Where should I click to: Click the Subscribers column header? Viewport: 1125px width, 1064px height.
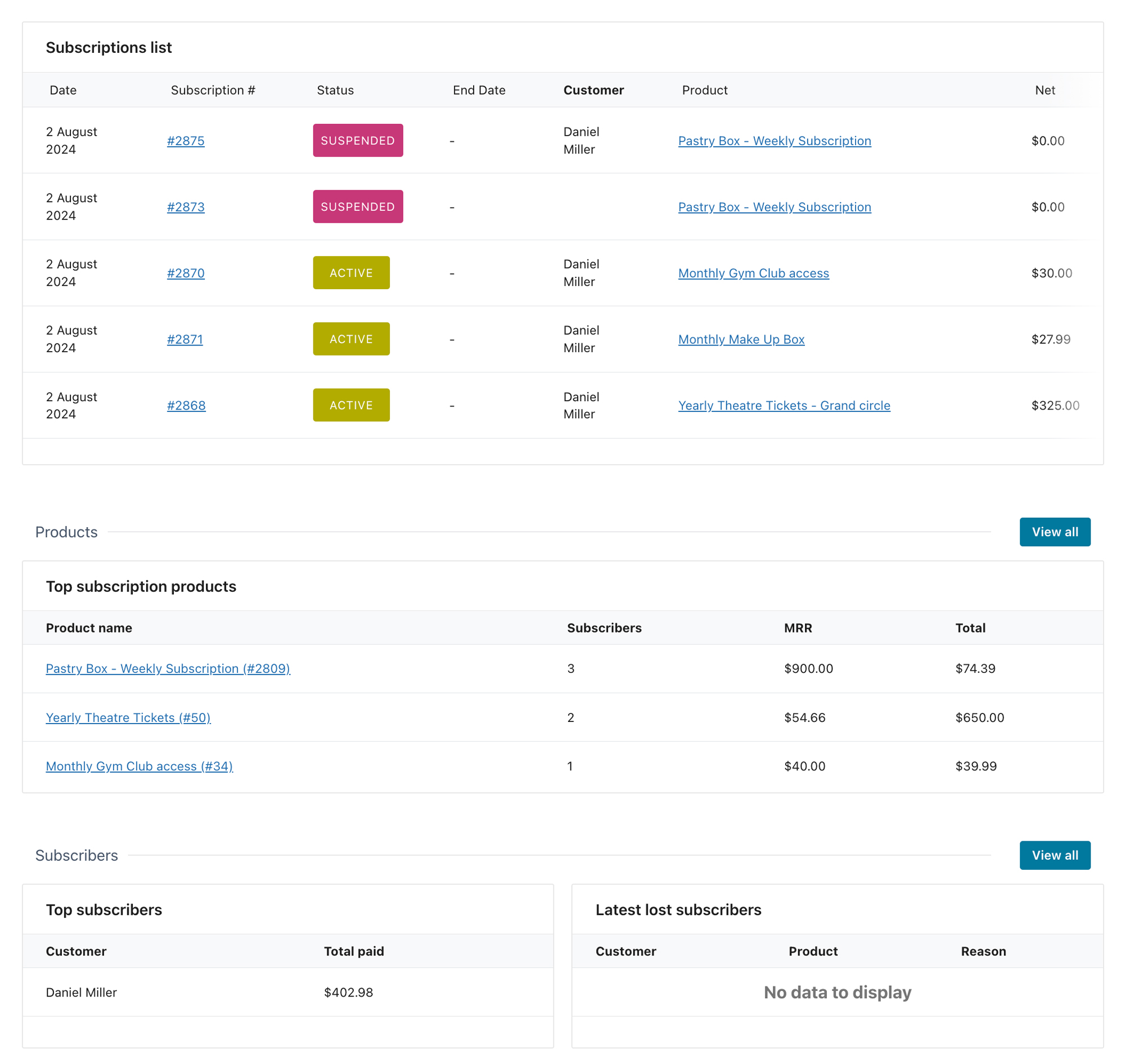pos(604,627)
